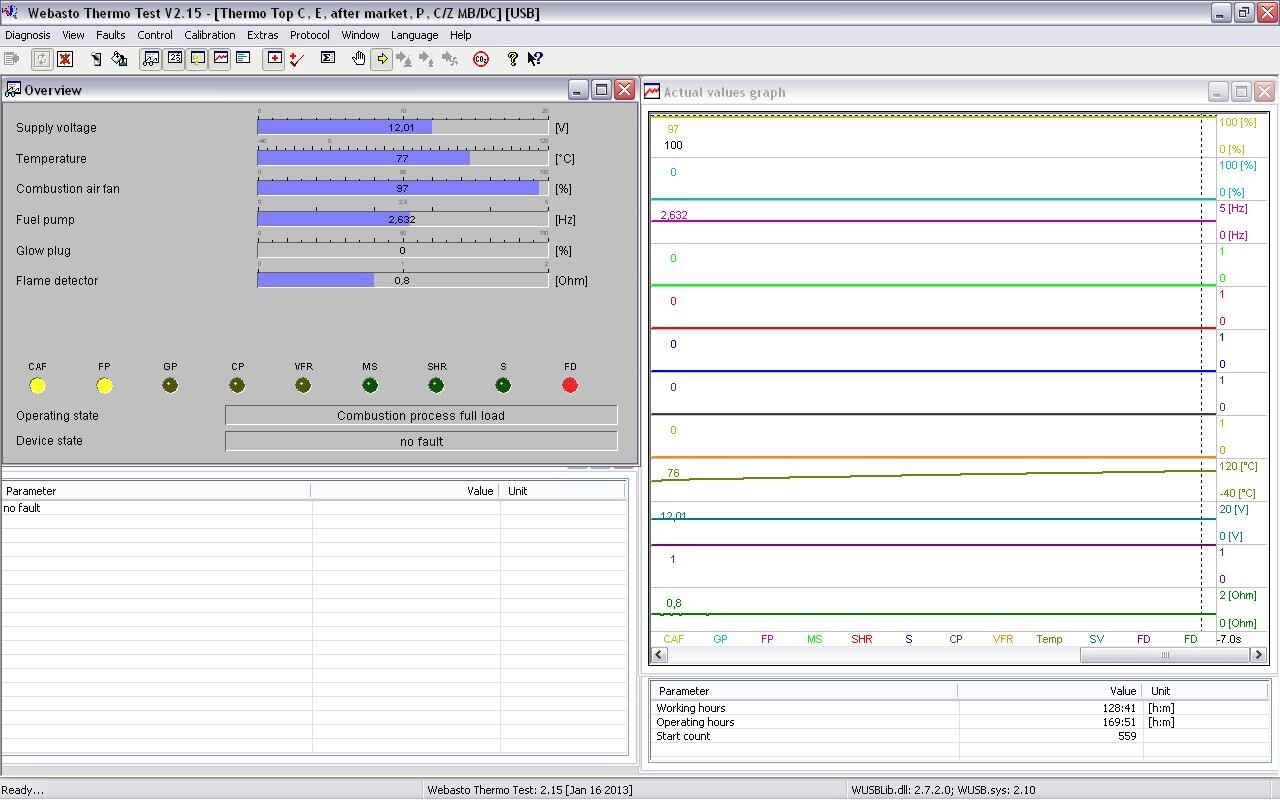Maximize the Overview child window
The image size is (1280, 800).
(x=601, y=90)
